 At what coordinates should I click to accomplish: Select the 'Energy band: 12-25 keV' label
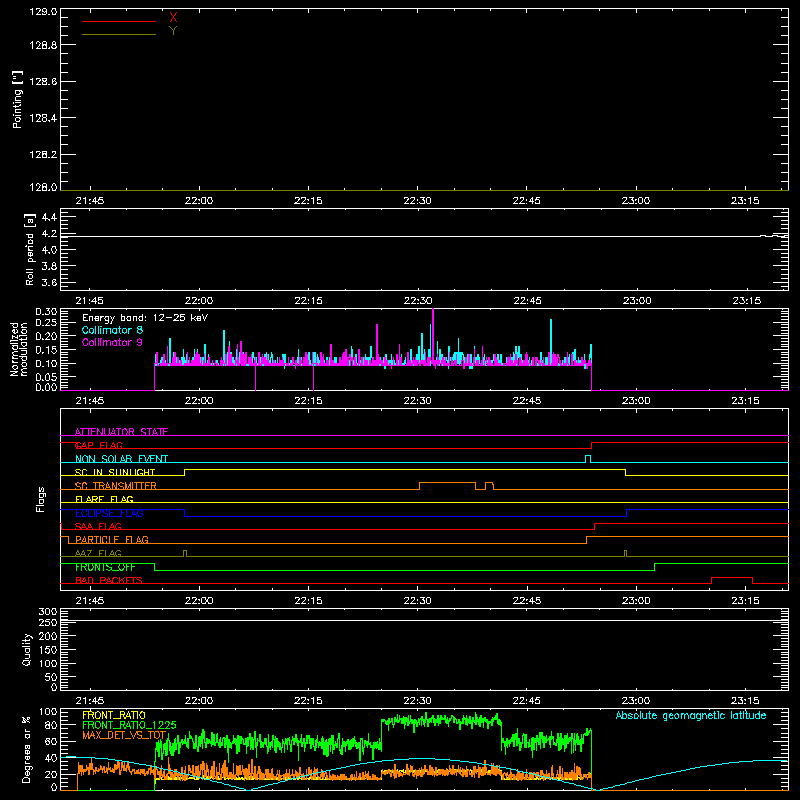[145, 318]
